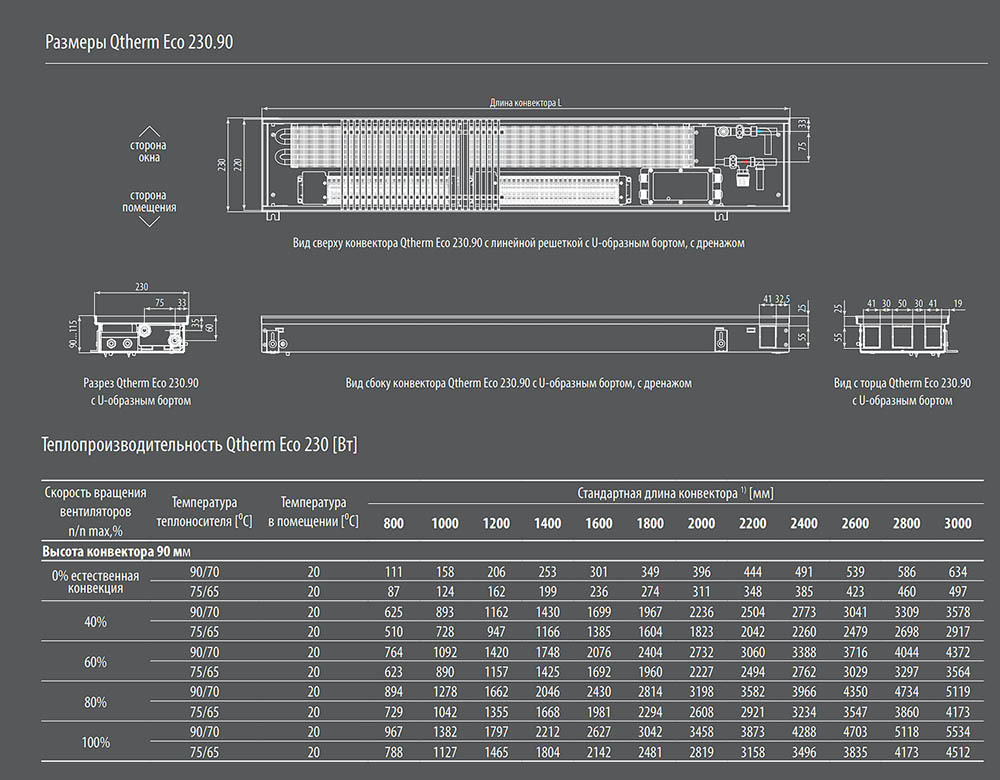1000x780 pixels.
Task: Click the cell value 1699
Action: [x=599, y=612]
